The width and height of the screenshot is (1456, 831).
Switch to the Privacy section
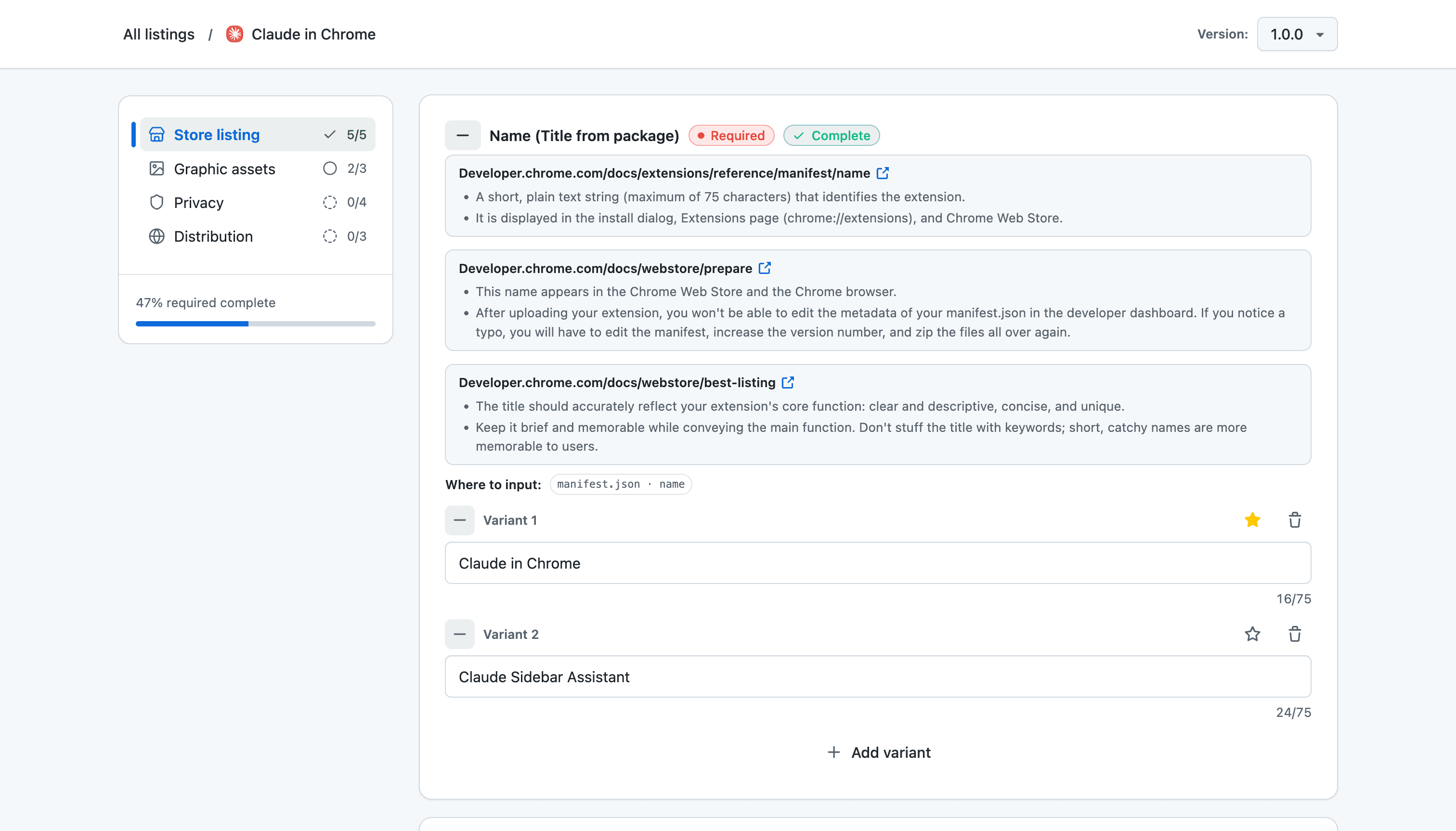[258, 202]
